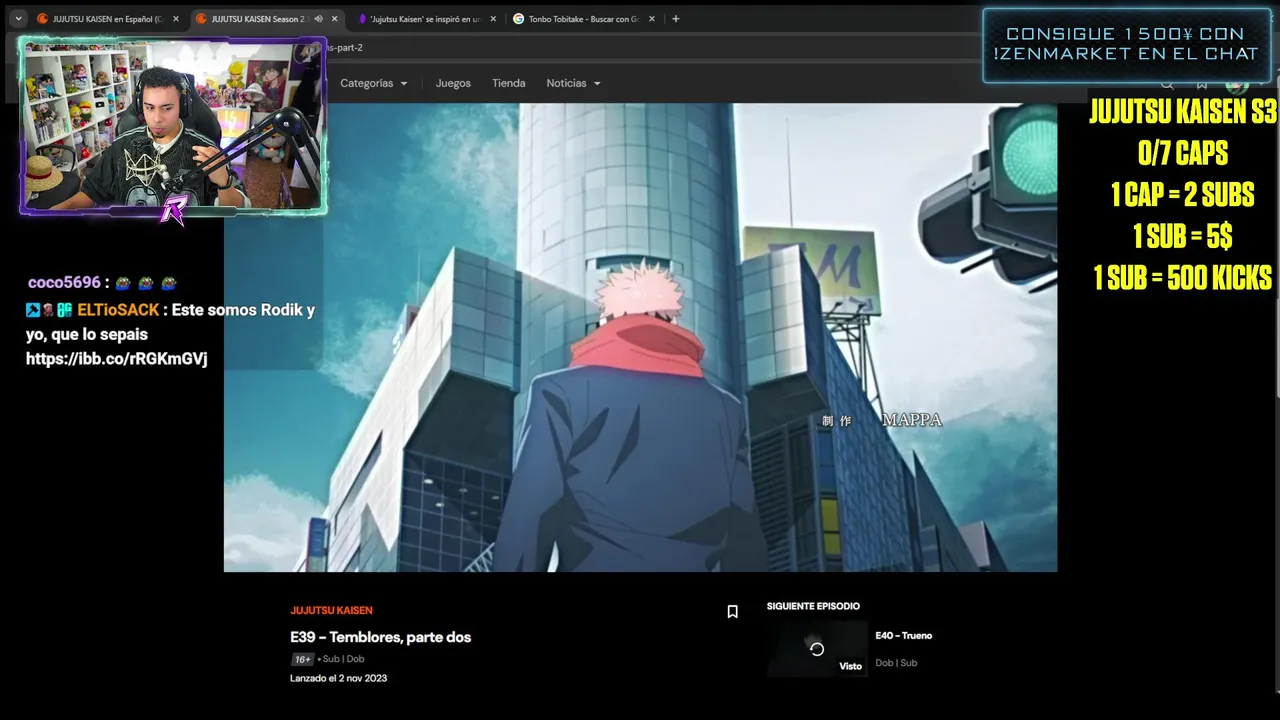Switch to the JUJUTSU KAISEN en Español tab

(107, 19)
